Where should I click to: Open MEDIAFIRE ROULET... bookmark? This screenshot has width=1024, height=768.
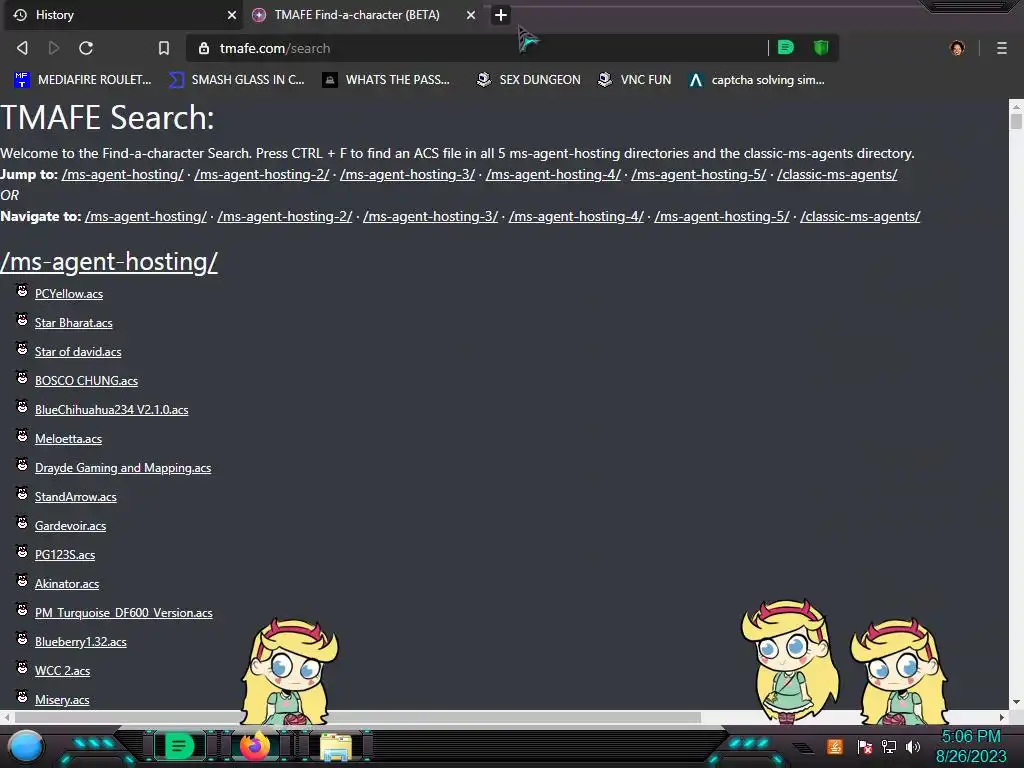(x=82, y=80)
